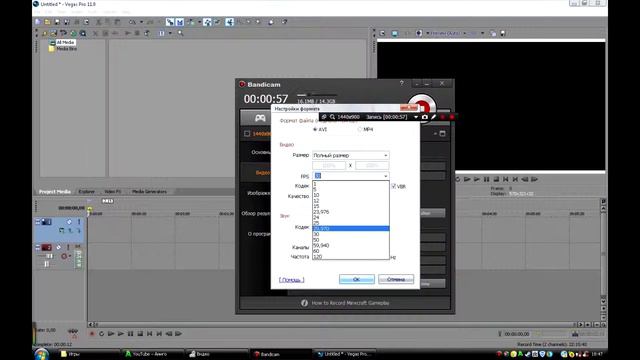
Task: Open Bandicam help question mark
Action: click(401, 83)
